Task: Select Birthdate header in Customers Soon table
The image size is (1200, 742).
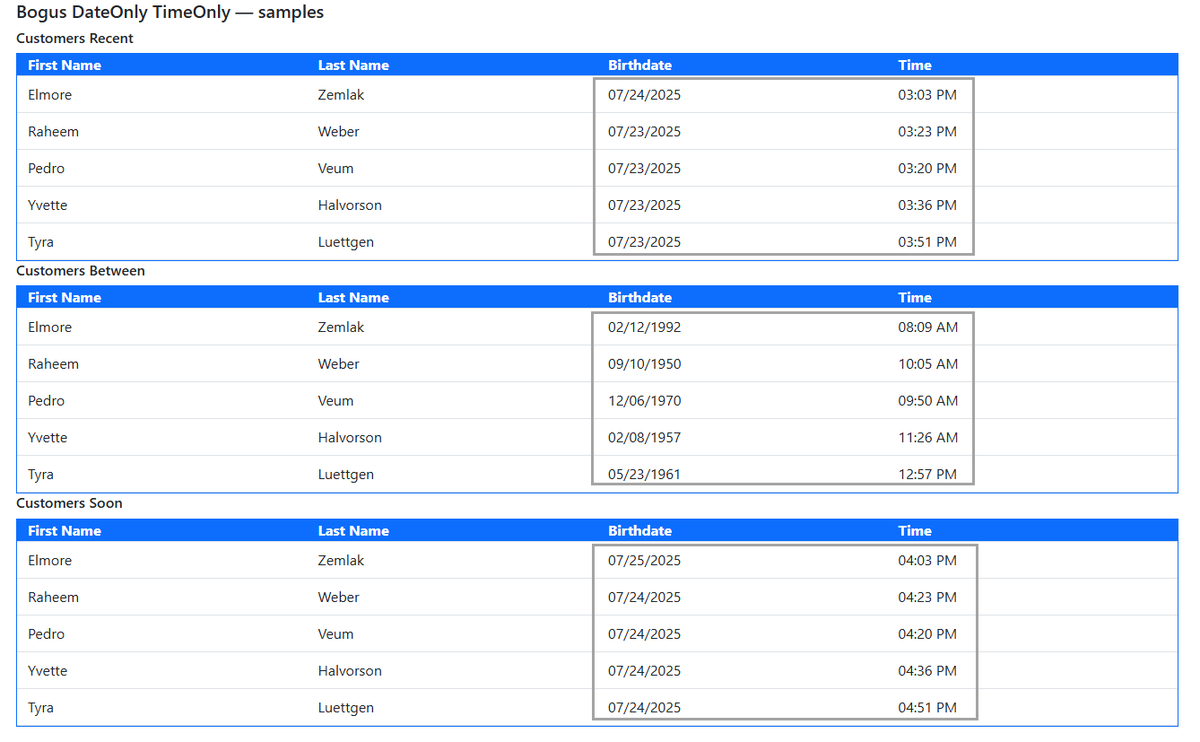Action: [x=640, y=531]
